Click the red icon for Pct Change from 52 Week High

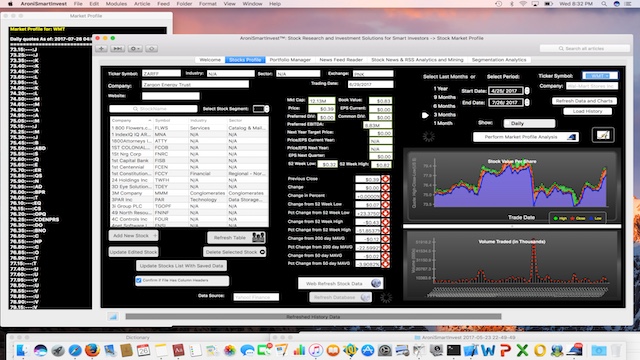pos(385,230)
